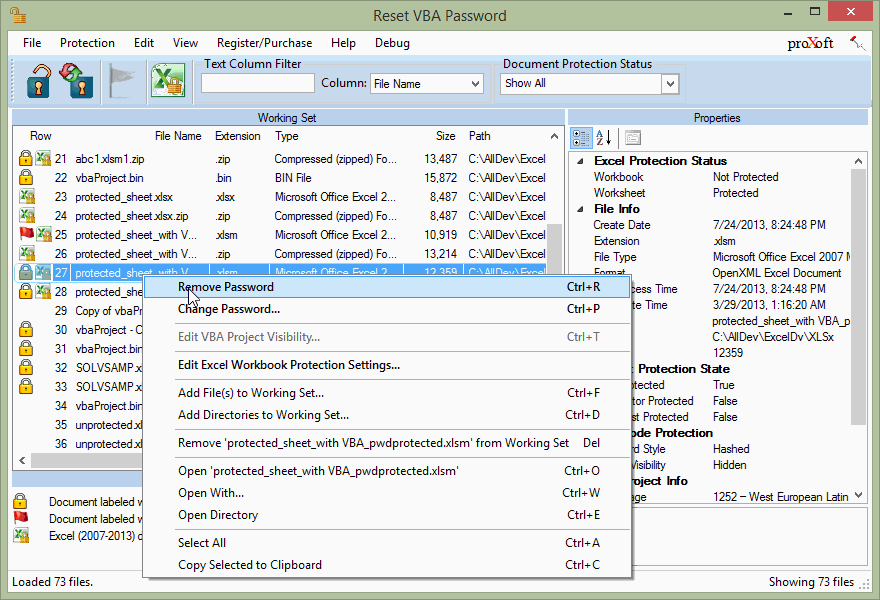Switch properties to Categorized view

pyautogui.click(x=580, y=138)
